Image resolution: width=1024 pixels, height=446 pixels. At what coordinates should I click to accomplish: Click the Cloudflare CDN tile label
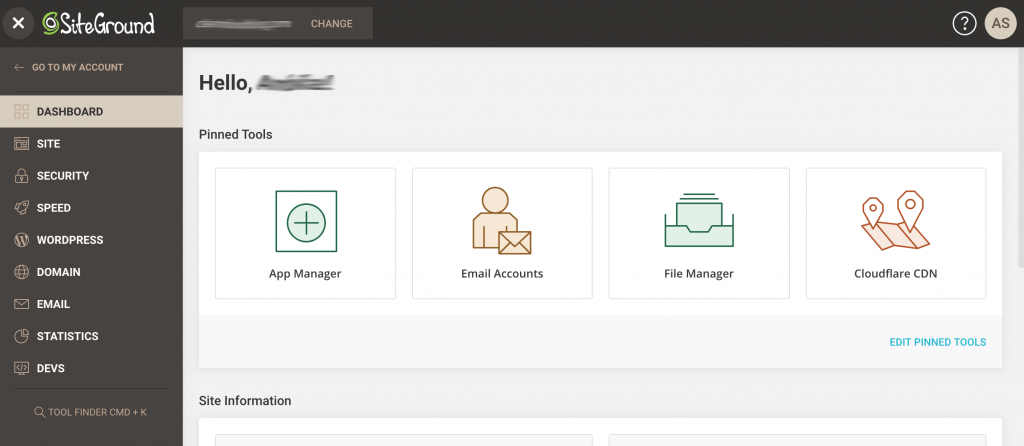pos(895,274)
